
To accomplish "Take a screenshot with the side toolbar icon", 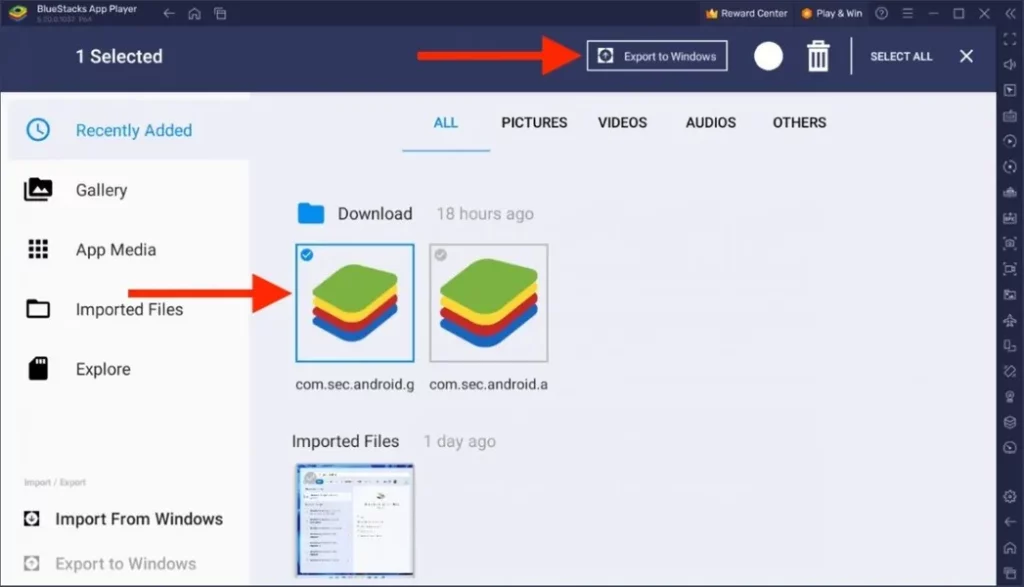I will point(1010,244).
